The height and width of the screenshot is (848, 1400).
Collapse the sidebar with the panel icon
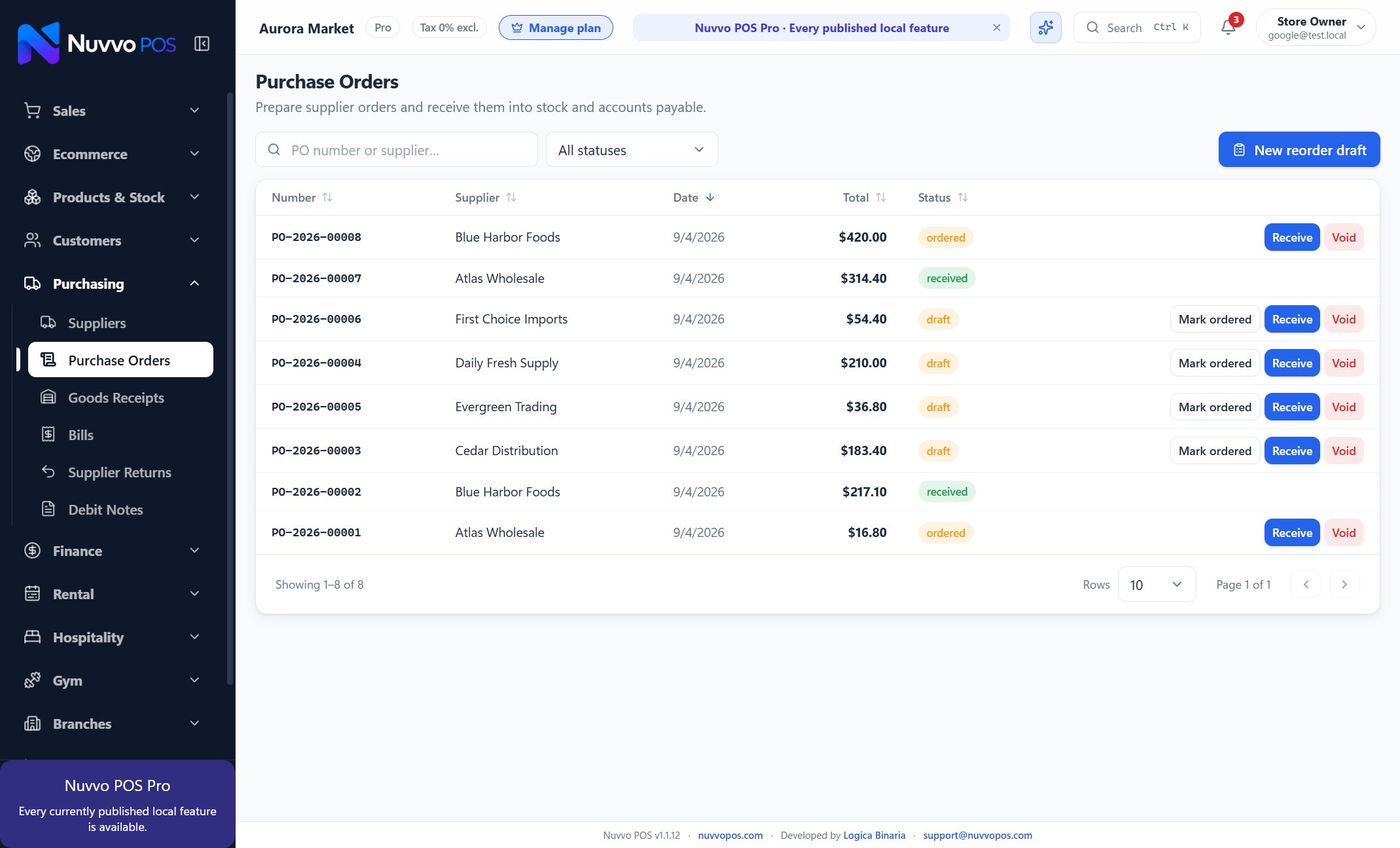coord(202,44)
